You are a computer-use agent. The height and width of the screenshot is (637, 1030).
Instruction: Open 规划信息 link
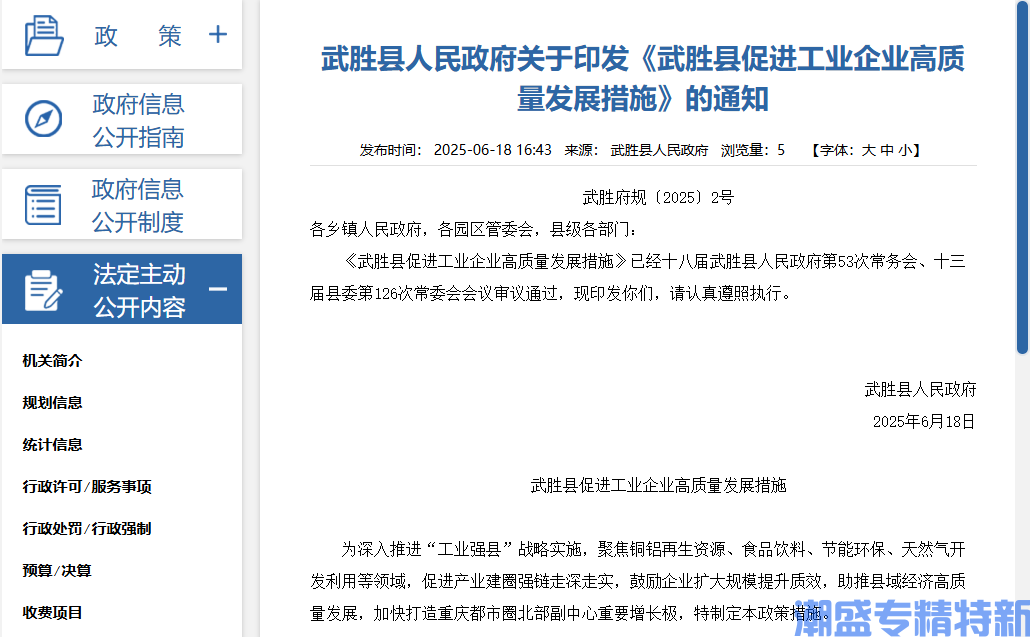(53, 403)
